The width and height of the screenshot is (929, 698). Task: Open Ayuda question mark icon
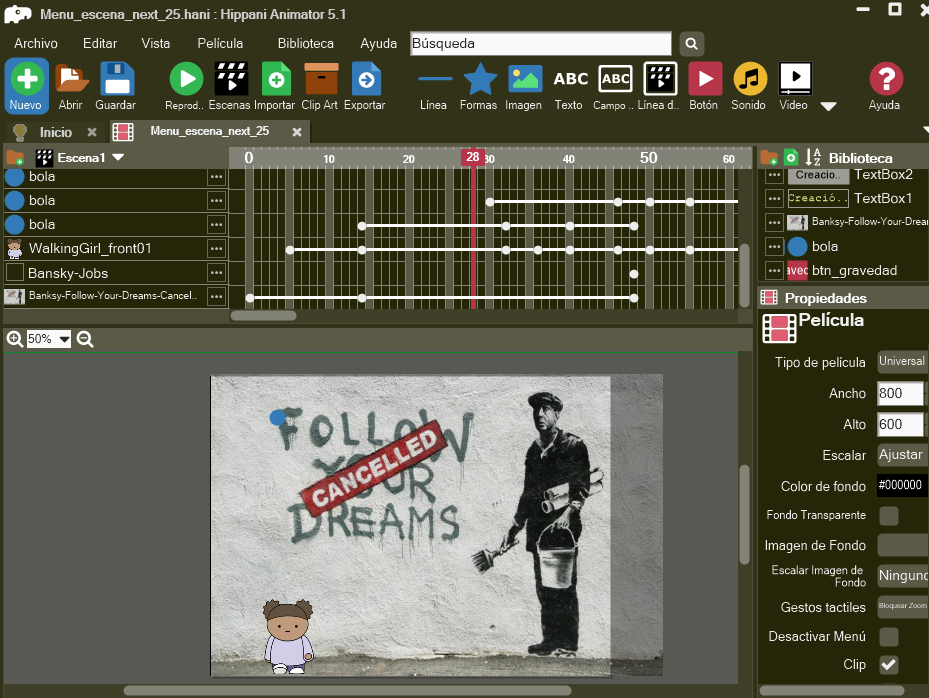[x=885, y=86]
